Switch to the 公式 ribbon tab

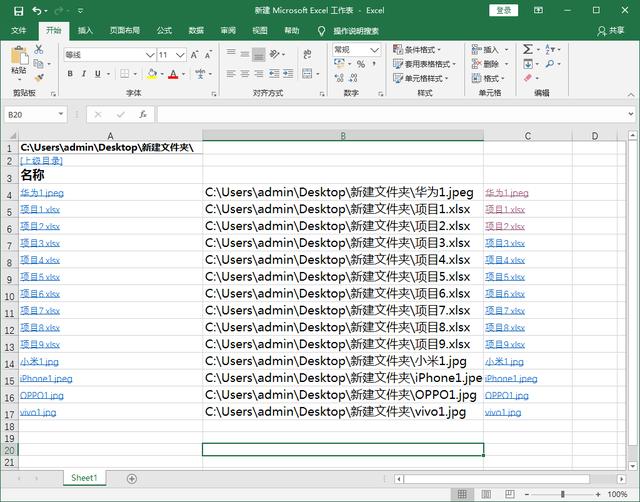tap(164, 31)
